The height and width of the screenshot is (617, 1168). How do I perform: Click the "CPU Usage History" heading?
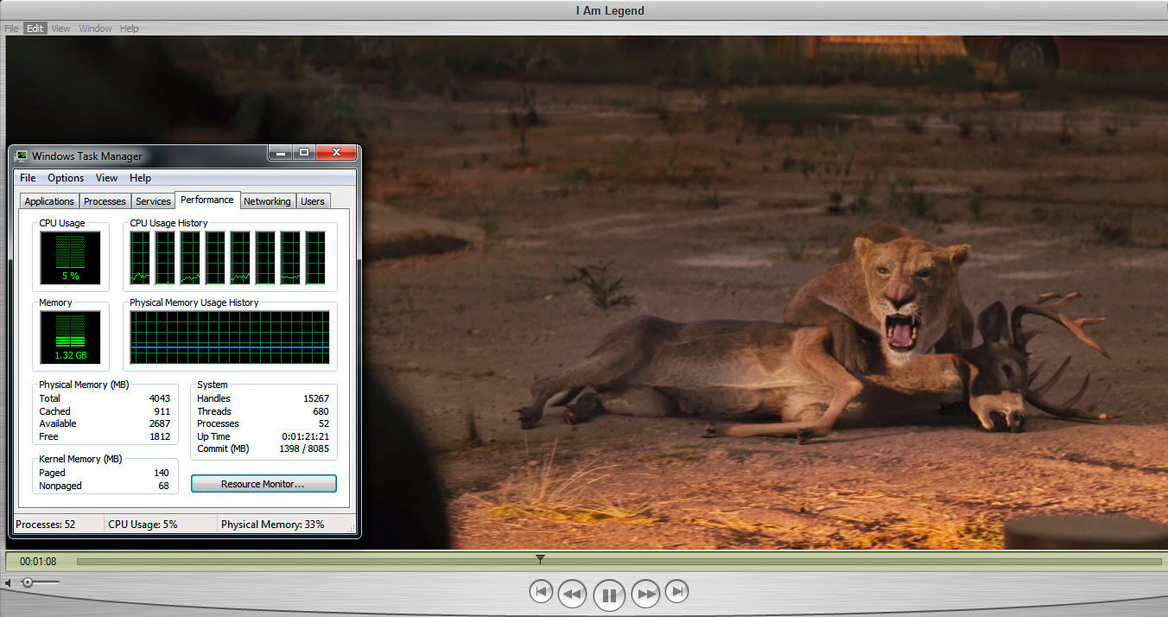click(168, 223)
